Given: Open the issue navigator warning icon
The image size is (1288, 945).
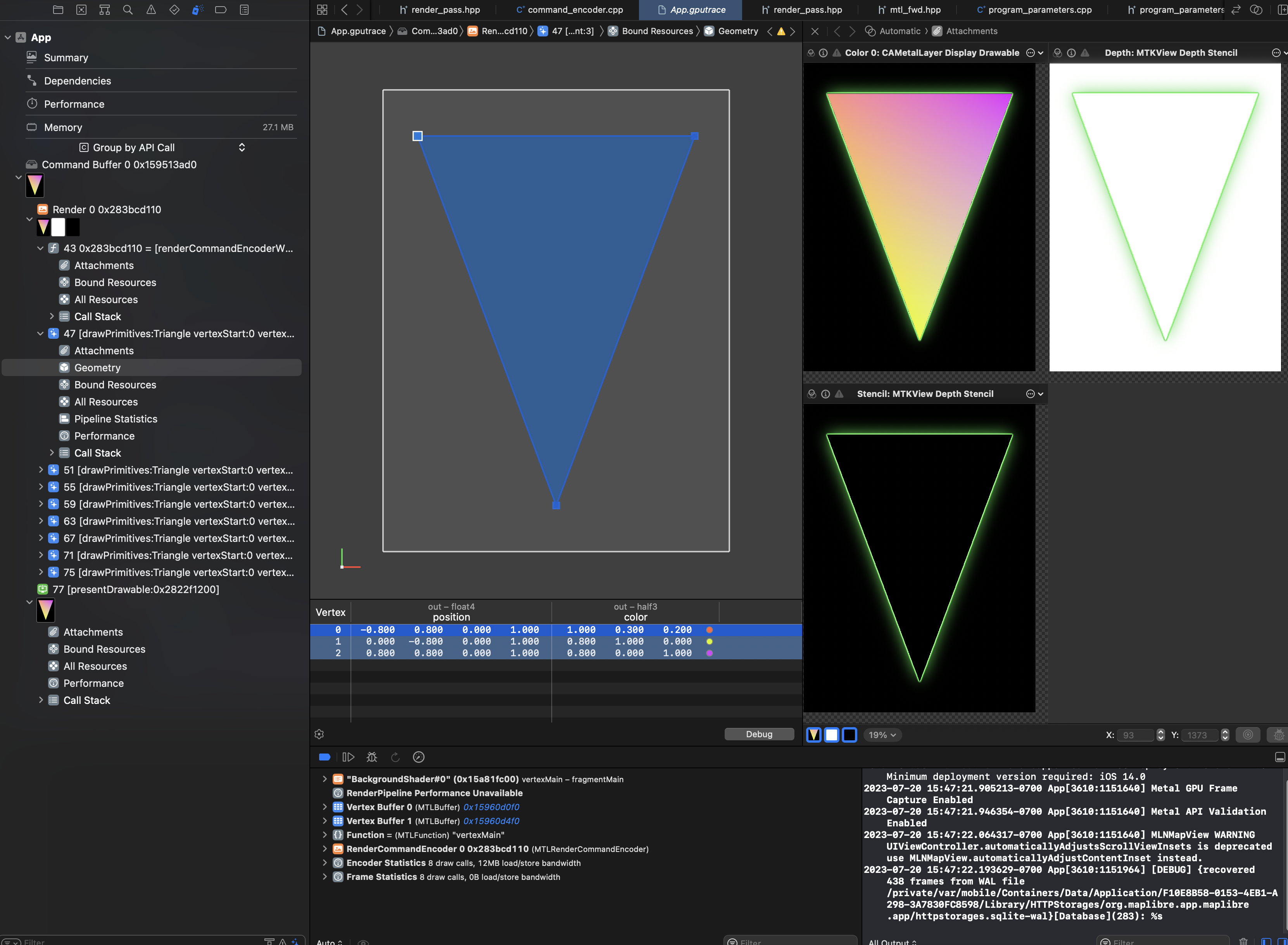Looking at the screenshot, I should pos(151,10).
